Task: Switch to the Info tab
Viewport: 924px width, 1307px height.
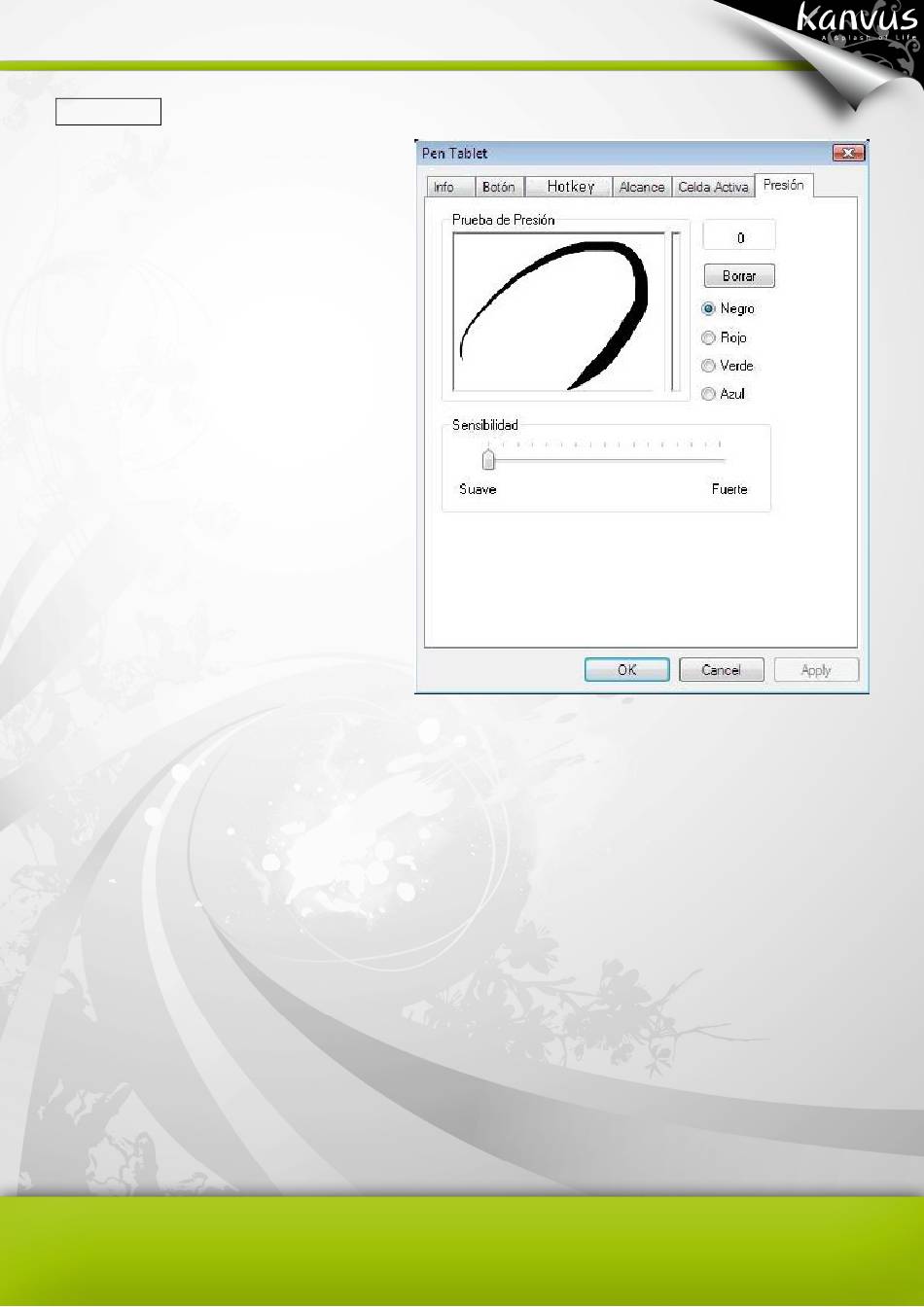Action: tap(444, 187)
